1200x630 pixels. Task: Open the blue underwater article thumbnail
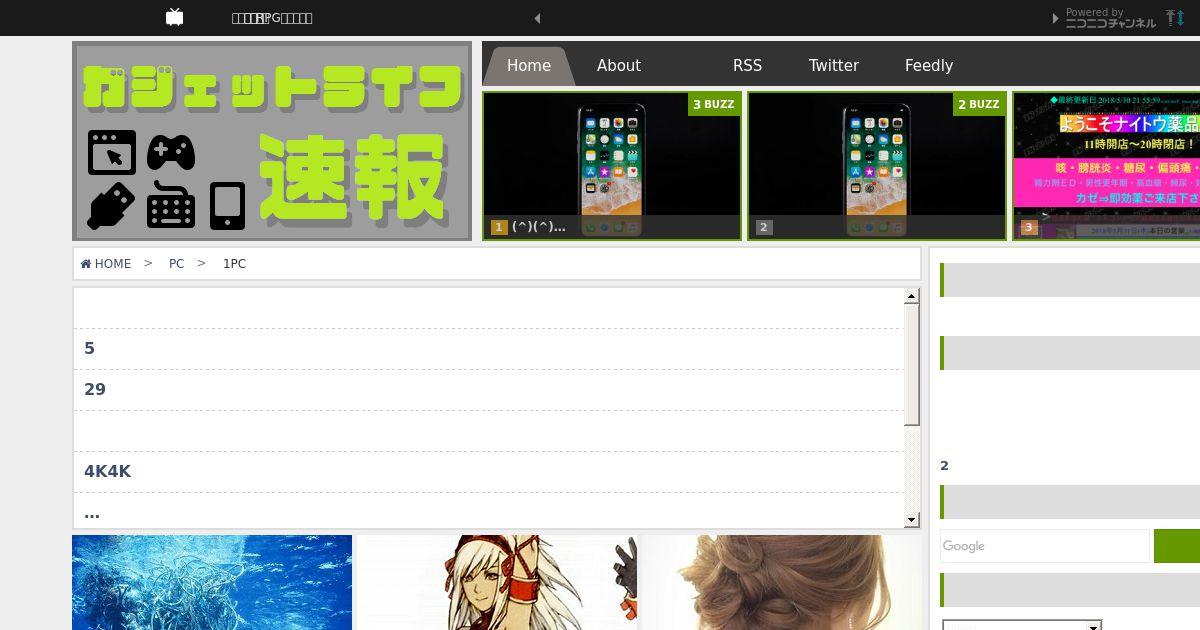point(212,582)
